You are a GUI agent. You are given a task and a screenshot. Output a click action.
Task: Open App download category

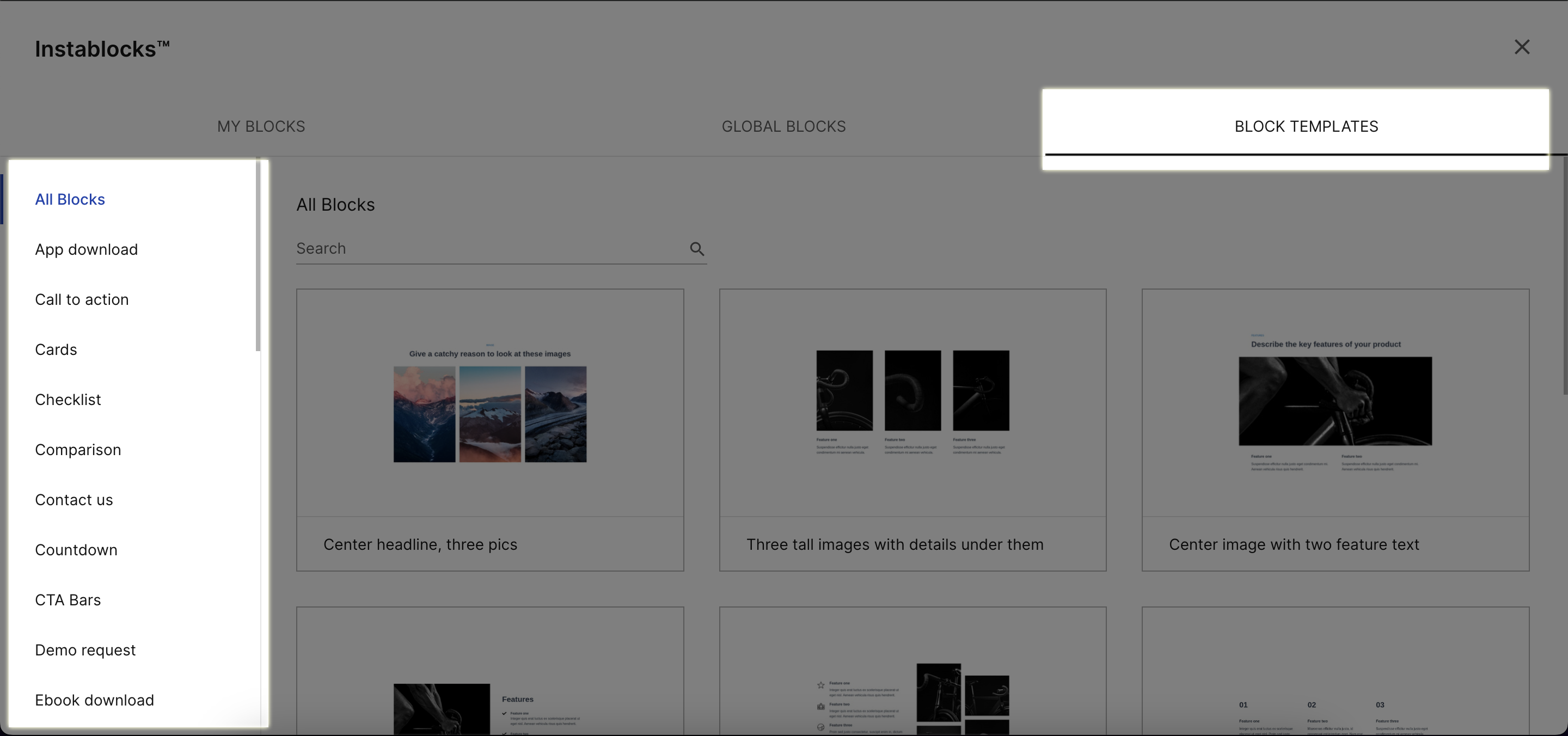pos(87,249)
